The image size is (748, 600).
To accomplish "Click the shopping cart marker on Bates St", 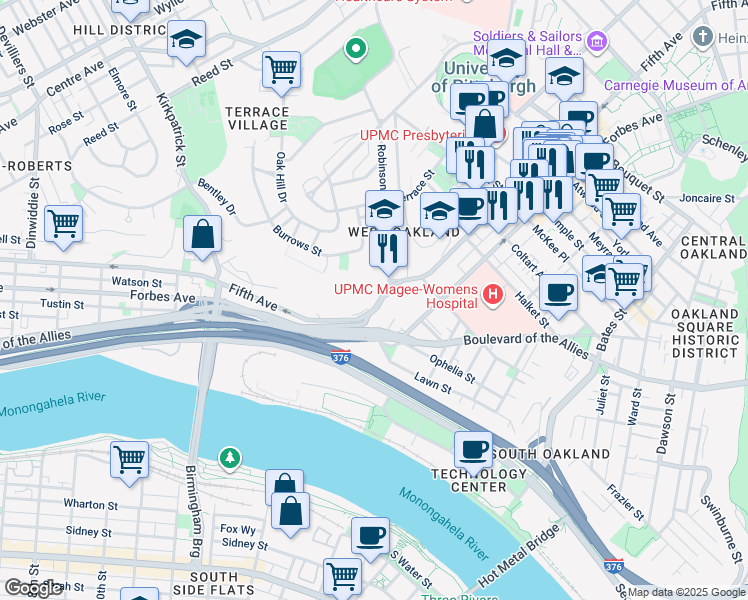I will pos(624,283).
